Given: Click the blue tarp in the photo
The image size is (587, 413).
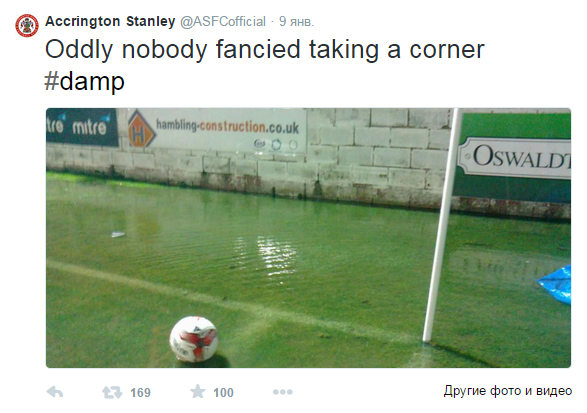Looking at the screenshot, I should (x=555, y=284).
